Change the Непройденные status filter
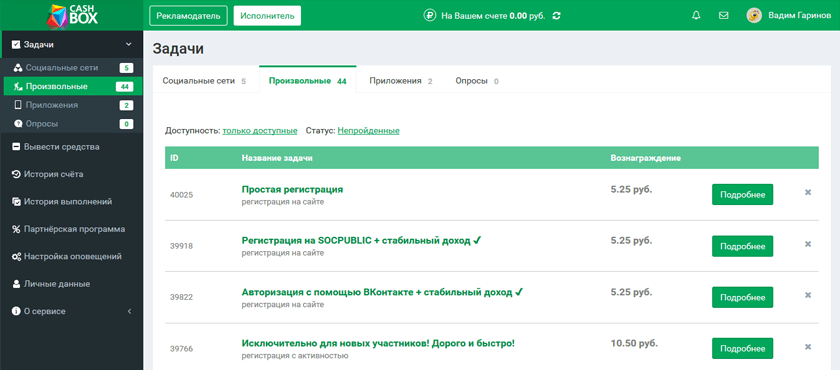 (x=369, y=131)
